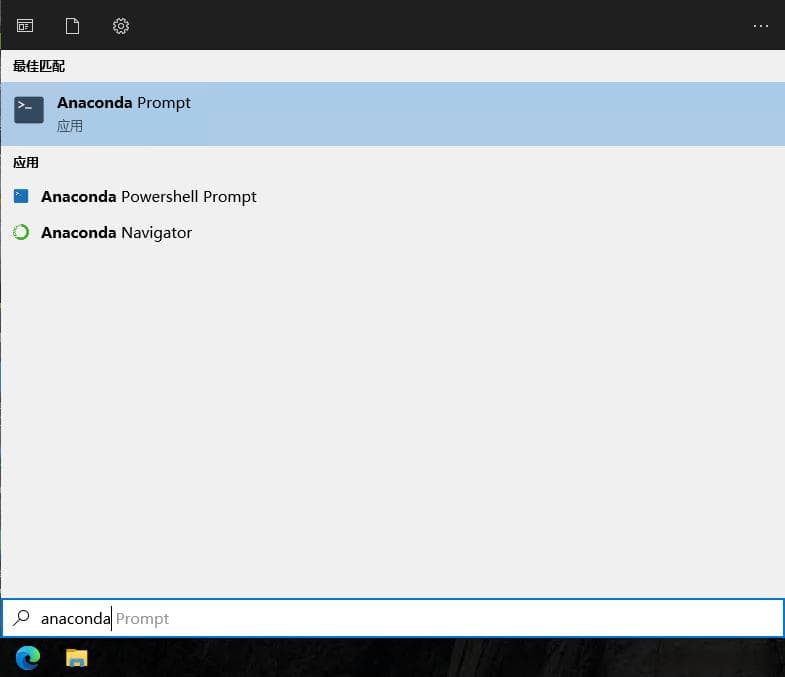Click inside the anaconda search text field

click(x=392, y=618)
